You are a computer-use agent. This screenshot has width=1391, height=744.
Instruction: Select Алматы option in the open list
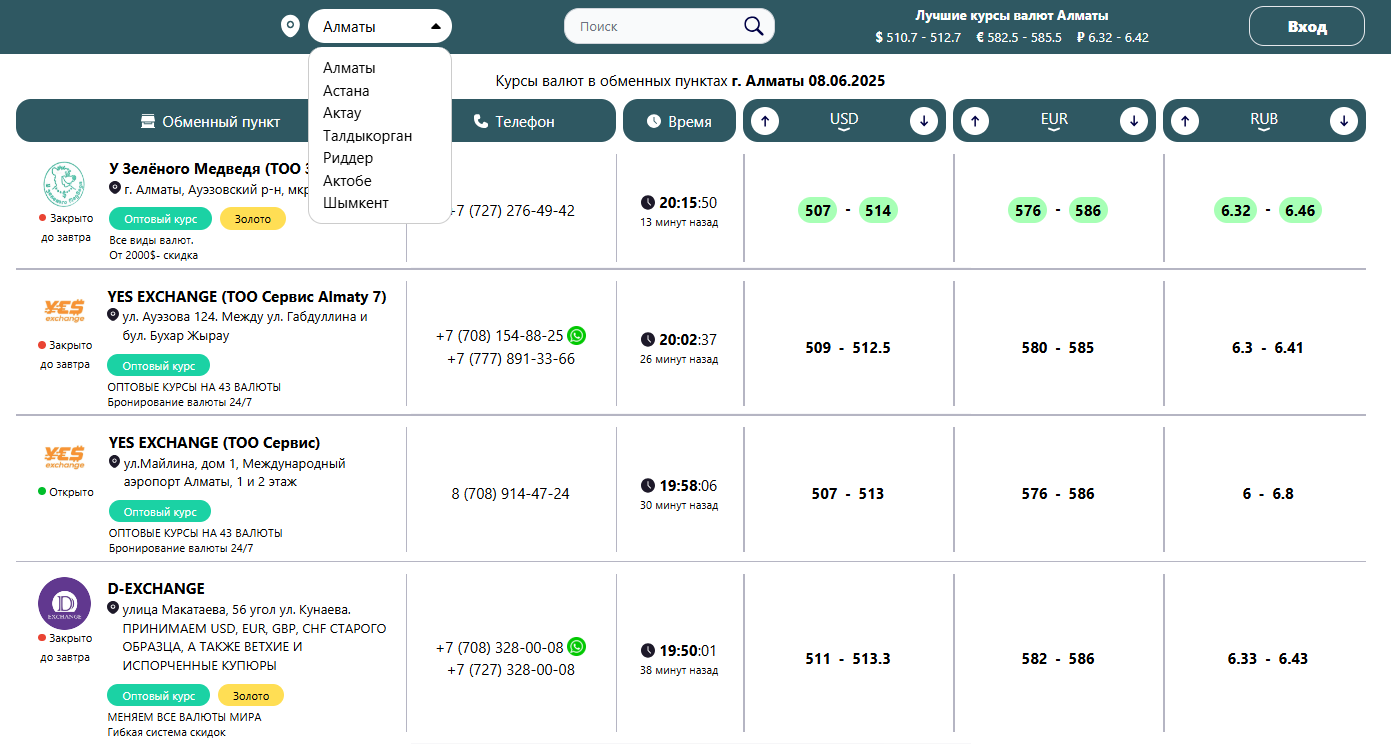click(x=349, y=68)
